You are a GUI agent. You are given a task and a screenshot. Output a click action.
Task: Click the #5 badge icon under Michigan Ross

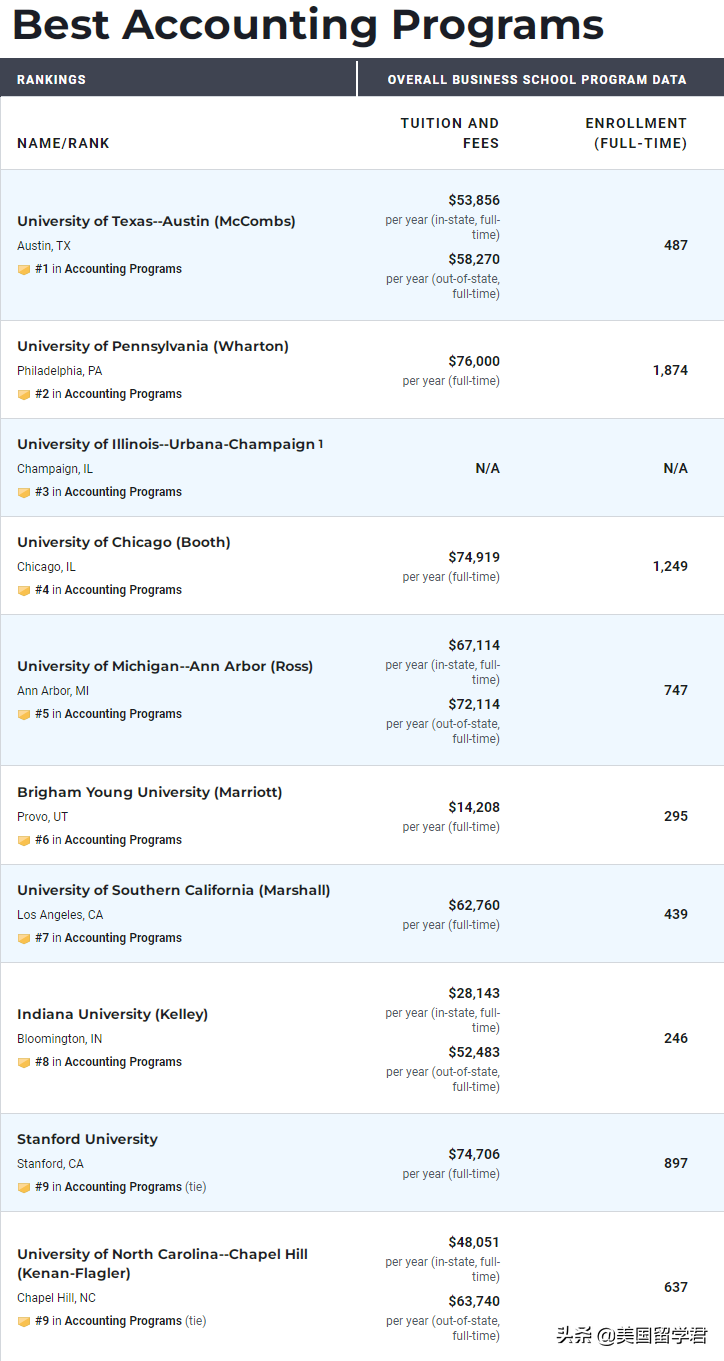click(x=24, y=714)
